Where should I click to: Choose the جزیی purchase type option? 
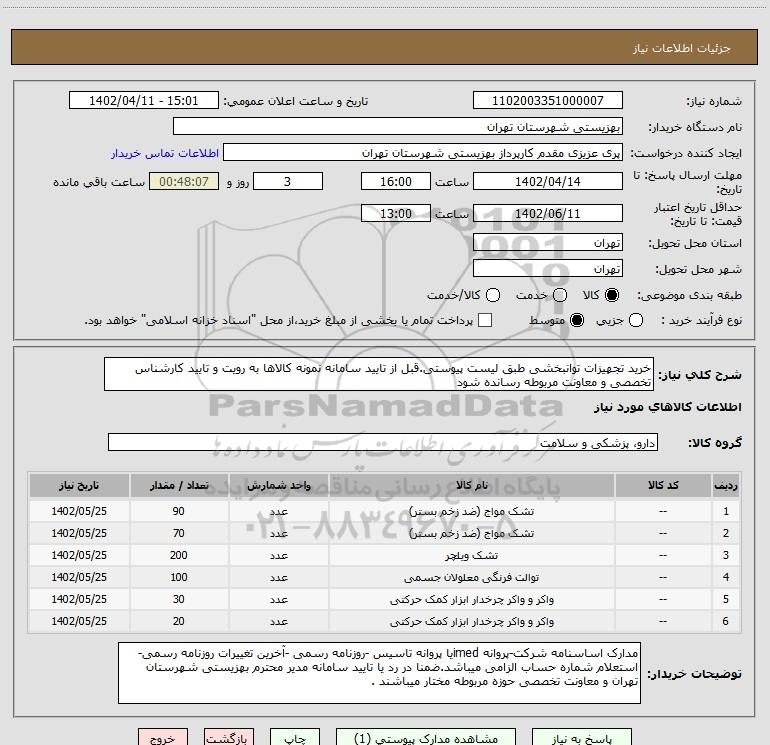pyautogui.click(x=635, y=320)
